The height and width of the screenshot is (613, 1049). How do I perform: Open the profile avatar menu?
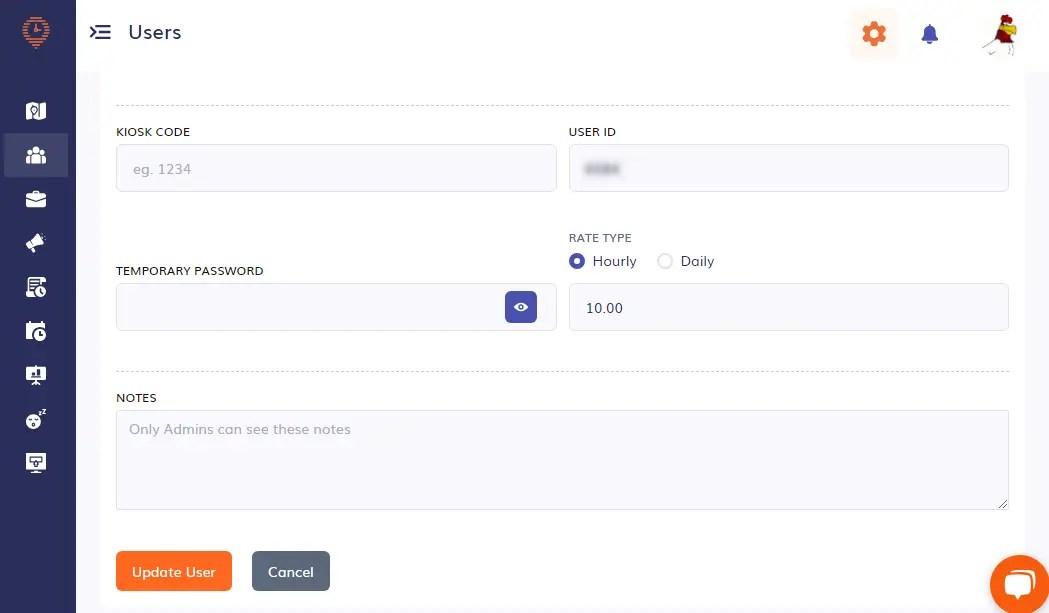(1000, 34)
